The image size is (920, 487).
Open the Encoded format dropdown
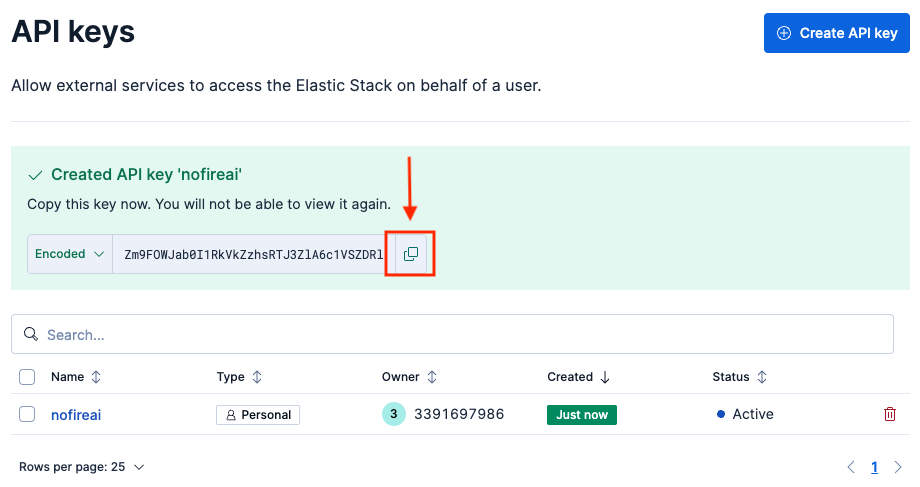pos(70,254)
